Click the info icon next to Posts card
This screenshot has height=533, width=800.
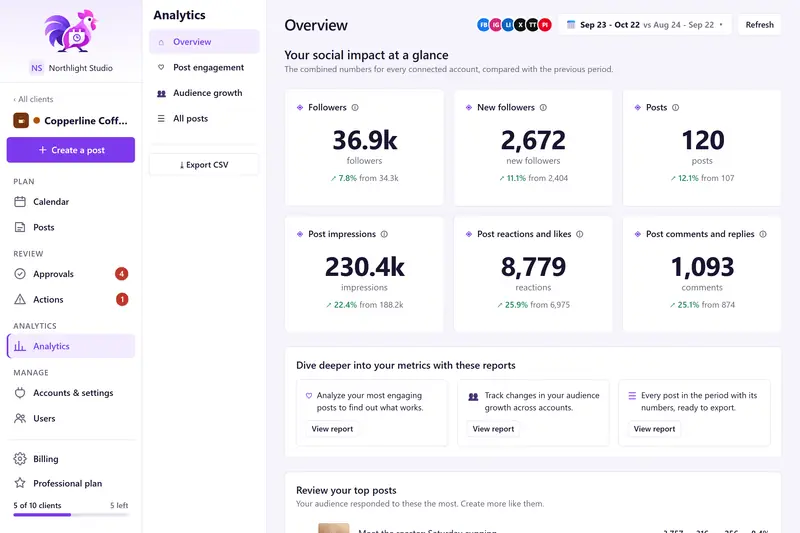point(676,108)
